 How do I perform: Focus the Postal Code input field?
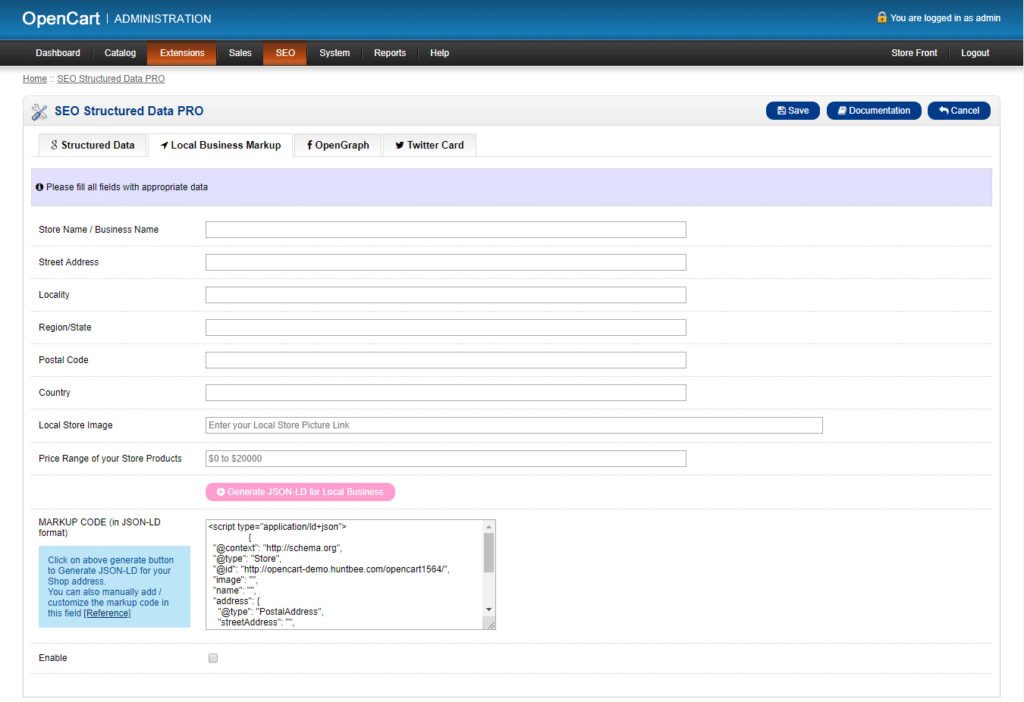[445, 360]
